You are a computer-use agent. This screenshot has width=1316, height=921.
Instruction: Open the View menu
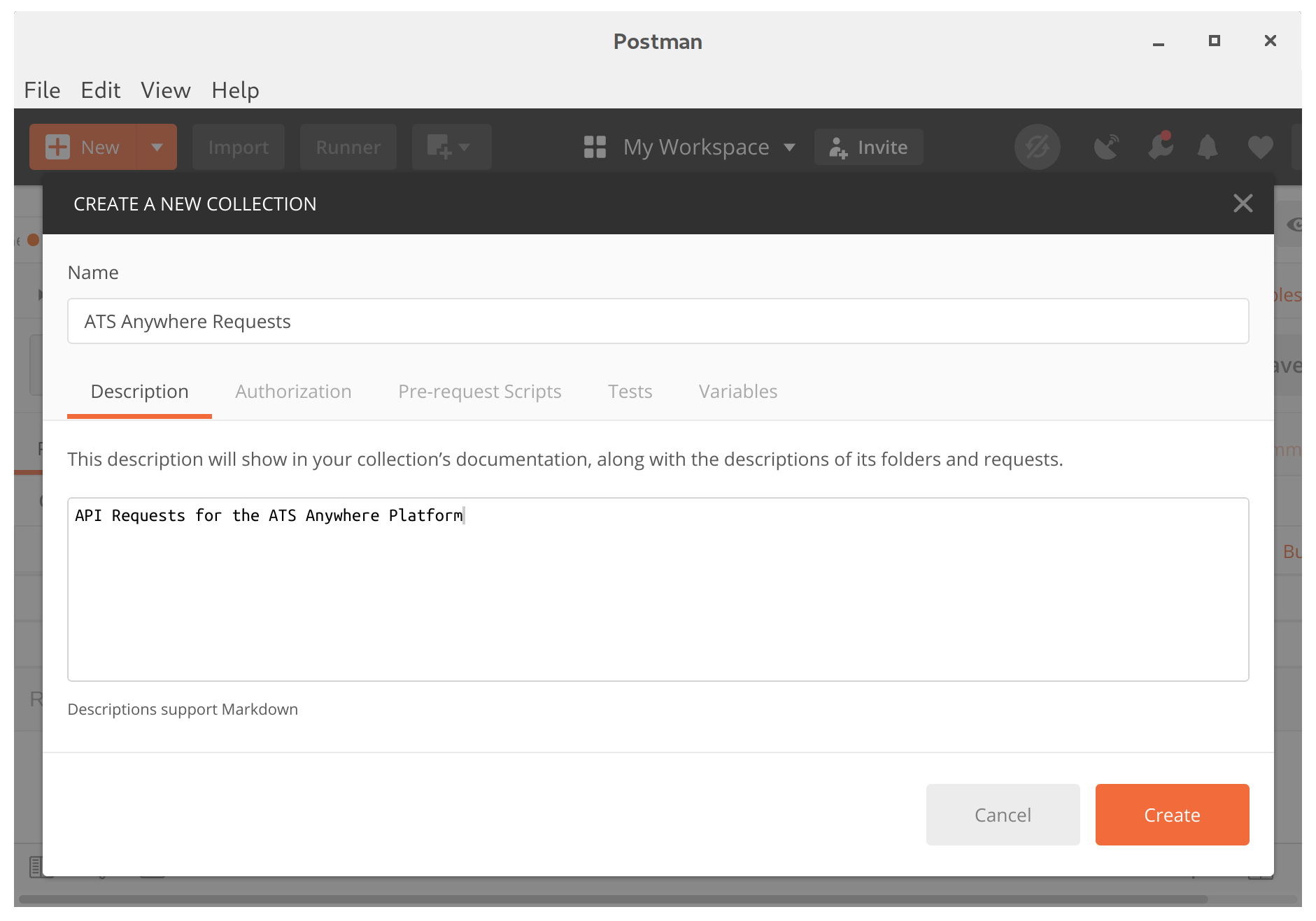166,90
